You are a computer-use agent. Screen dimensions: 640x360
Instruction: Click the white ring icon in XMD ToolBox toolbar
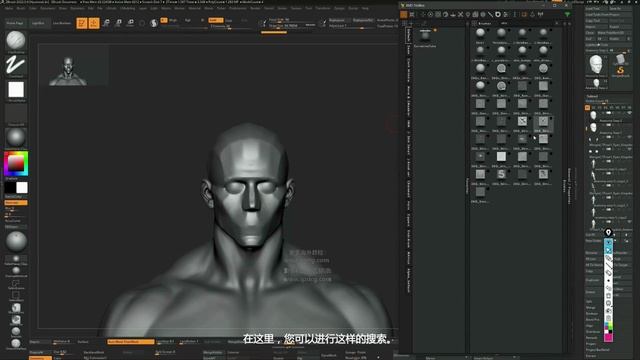tap(498, 15)
